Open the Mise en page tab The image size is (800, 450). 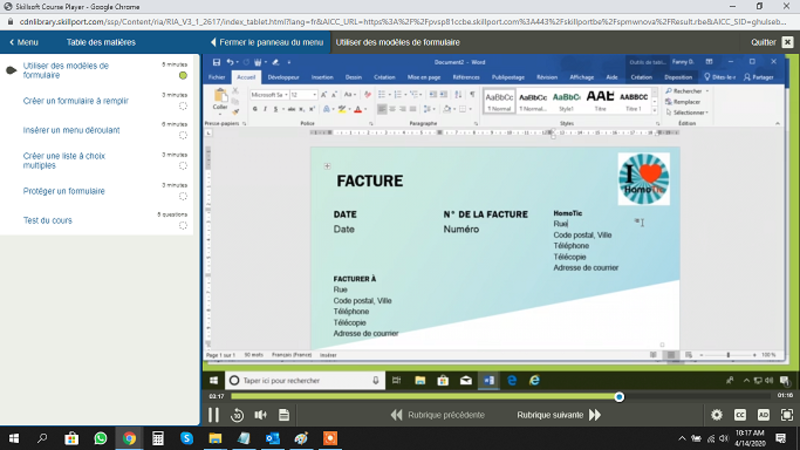tap(423, 78)
